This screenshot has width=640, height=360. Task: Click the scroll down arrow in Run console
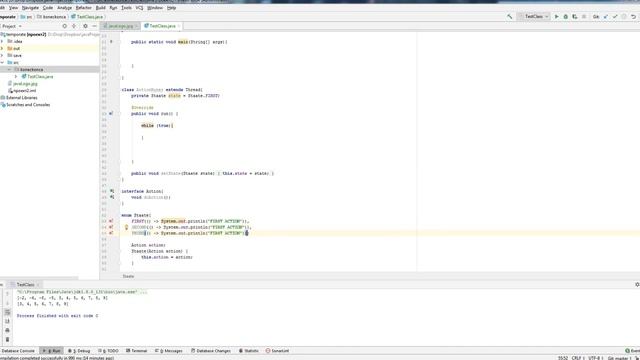tap(7, 303)
